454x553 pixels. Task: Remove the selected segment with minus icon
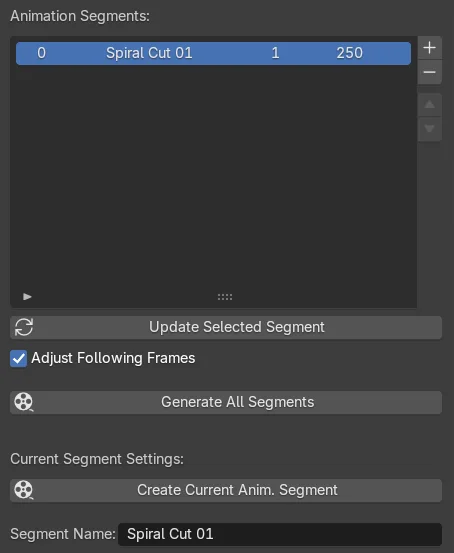click(429, 72)
